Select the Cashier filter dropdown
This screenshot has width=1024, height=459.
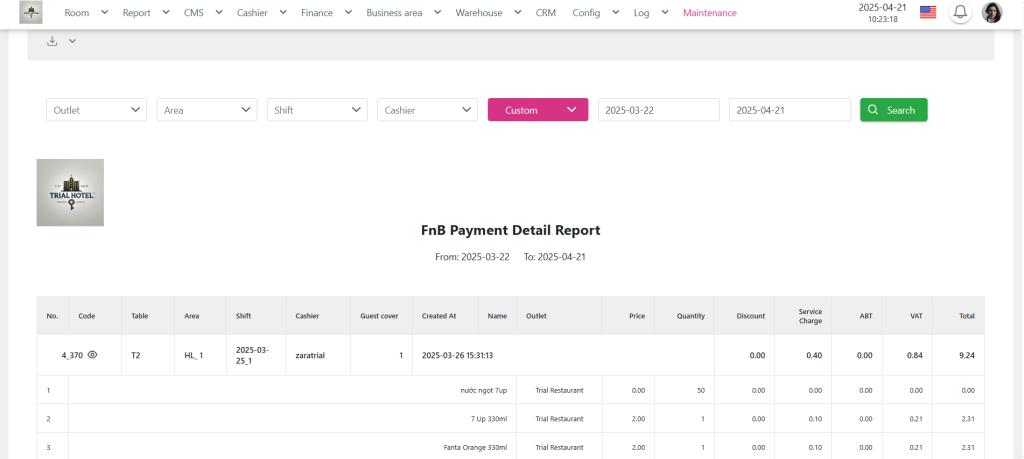pyautogui.click(x=426, y=110)
